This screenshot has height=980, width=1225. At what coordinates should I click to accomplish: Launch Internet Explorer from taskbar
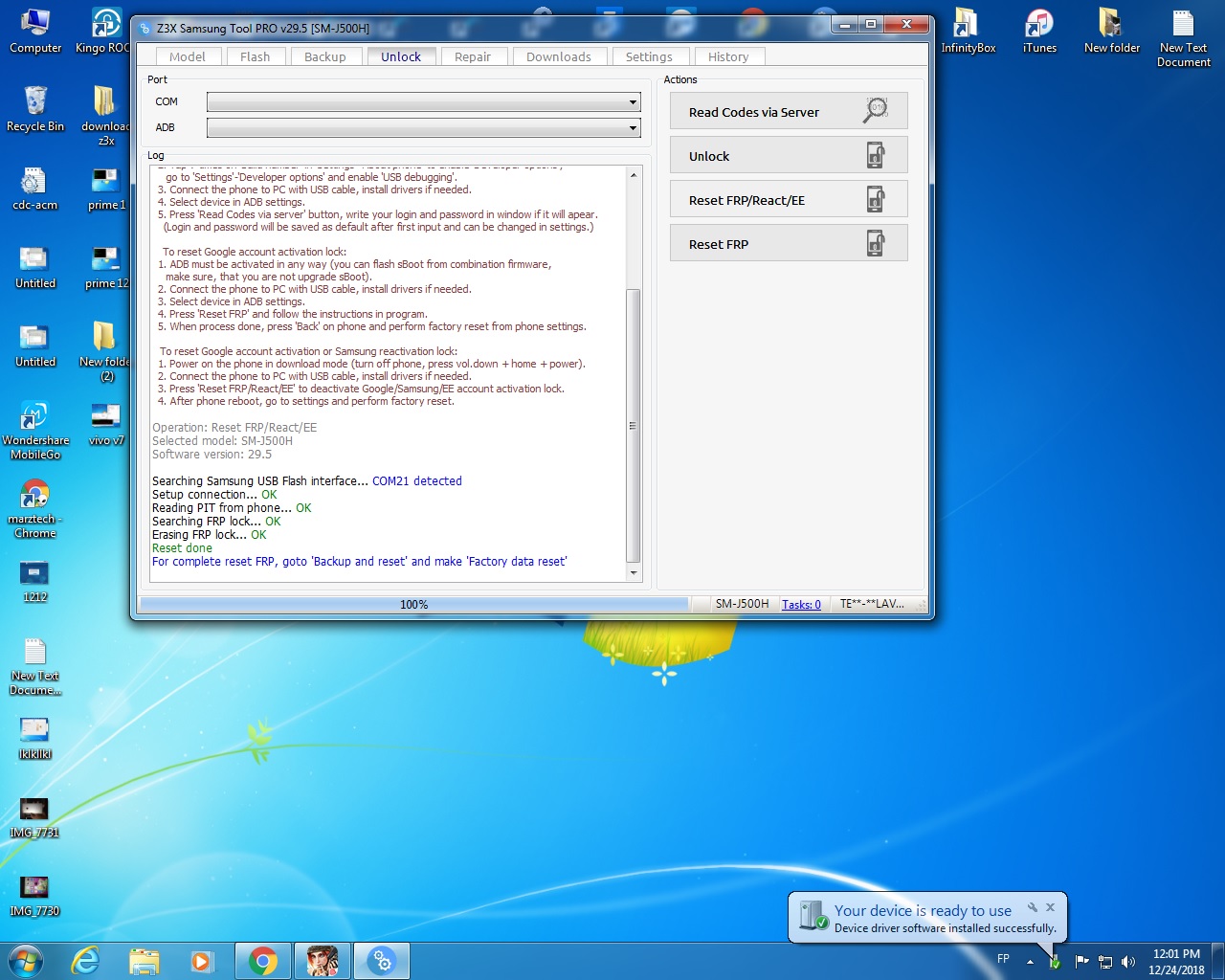(x=86, y=961)
